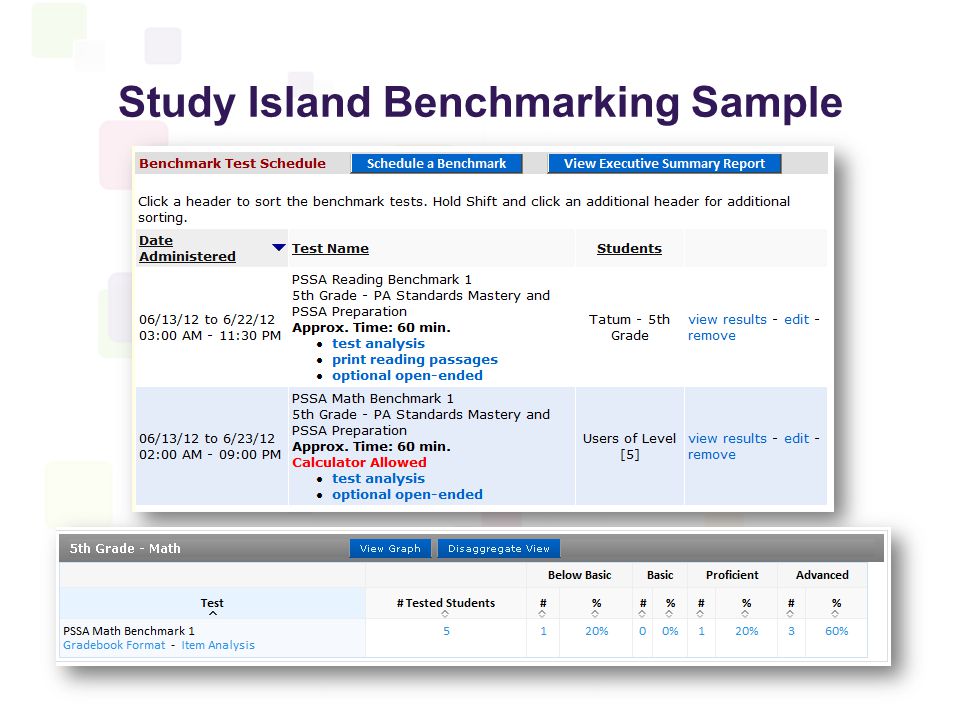Screen dimensions: 960x720
Task: Edit the PSSA Math Benchmark 1
Action: click(x=797, y=438)
